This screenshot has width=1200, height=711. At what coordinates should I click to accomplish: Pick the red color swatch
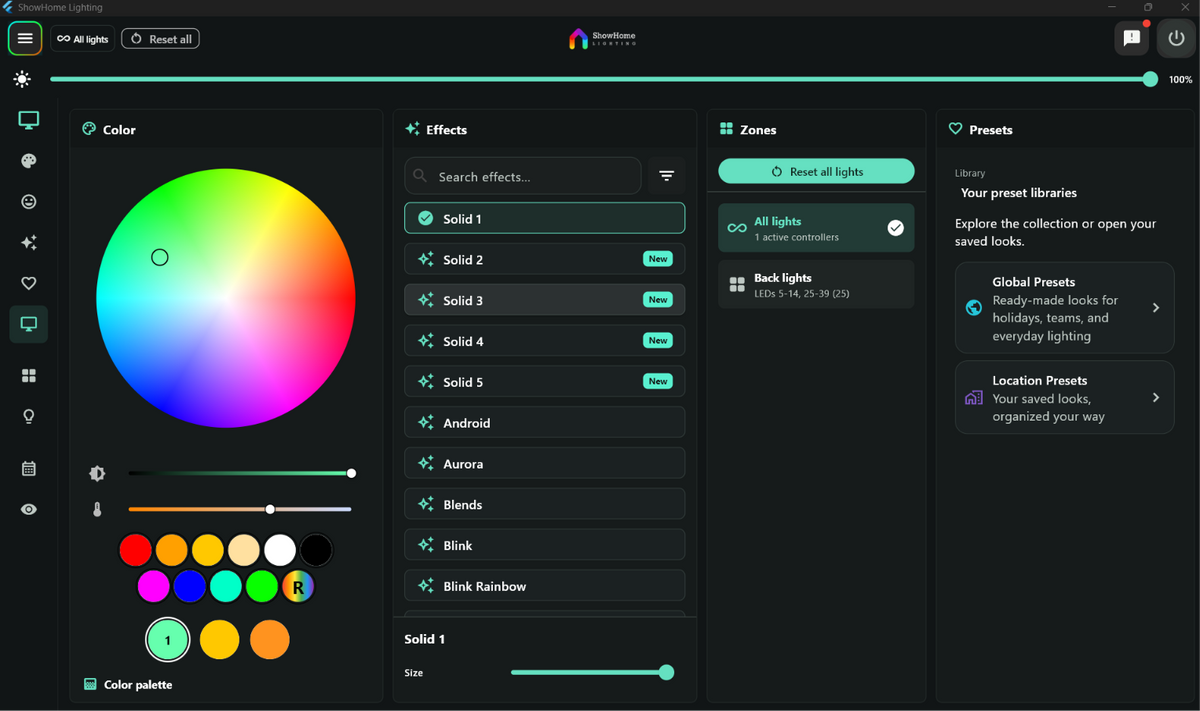(x=136, y=550)
